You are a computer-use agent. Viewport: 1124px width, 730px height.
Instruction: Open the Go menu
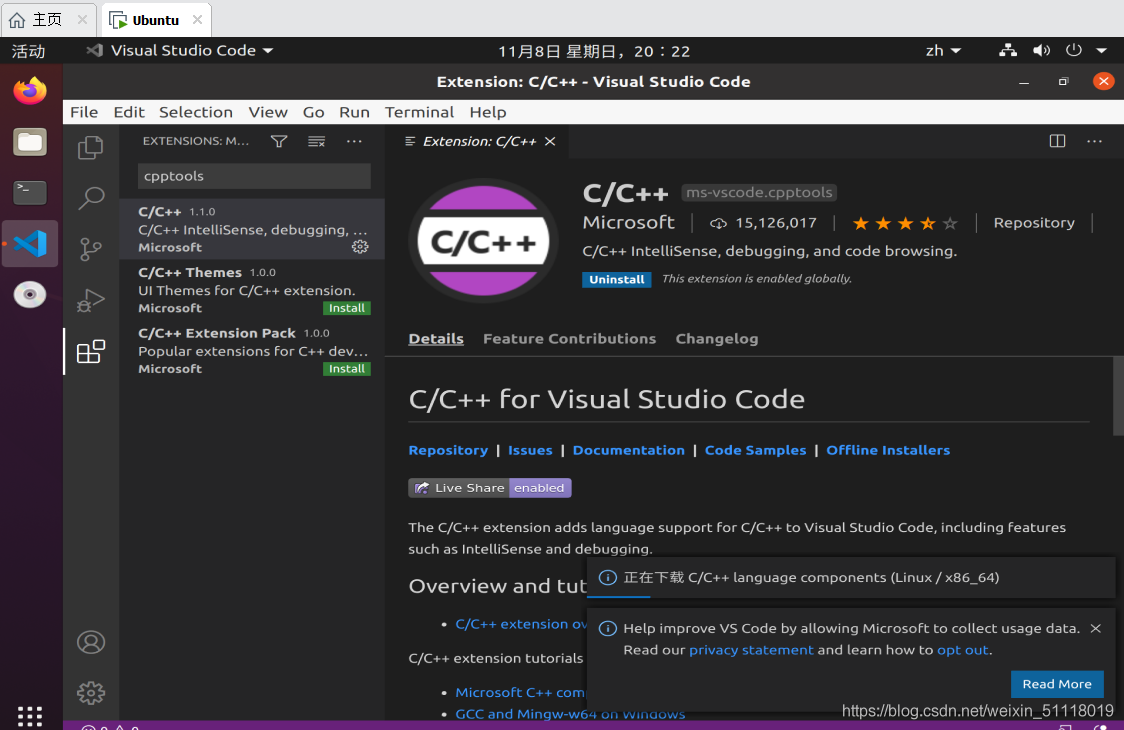[313, 112]
